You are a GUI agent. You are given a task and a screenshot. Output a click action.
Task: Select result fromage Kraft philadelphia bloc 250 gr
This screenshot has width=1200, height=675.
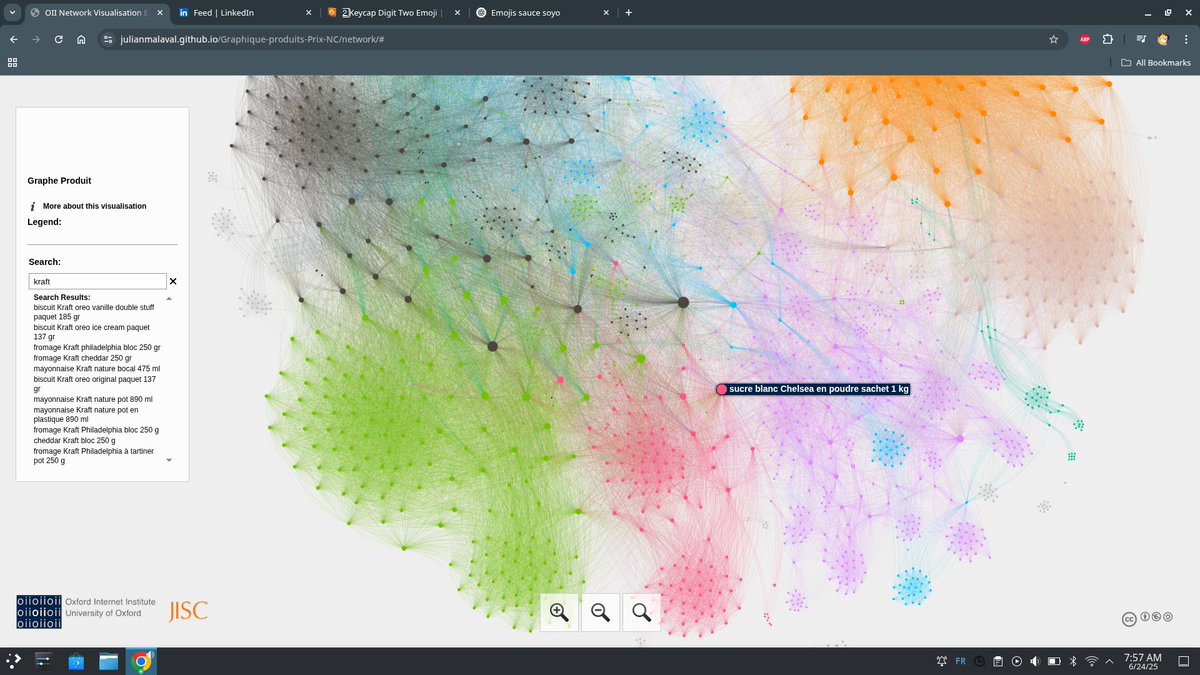(96, 347)
